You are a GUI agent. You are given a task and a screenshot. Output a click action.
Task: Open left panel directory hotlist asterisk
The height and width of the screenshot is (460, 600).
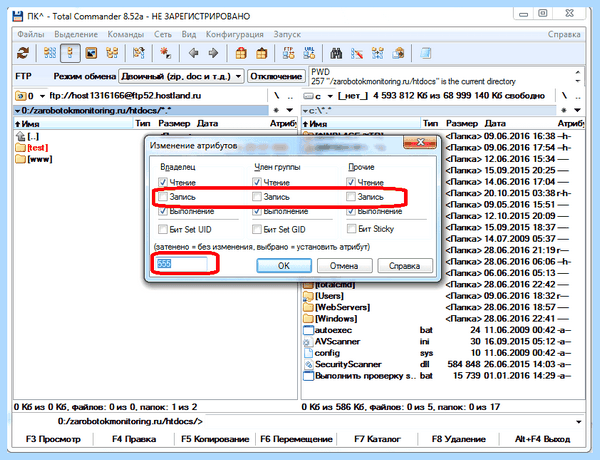[276, 111]
